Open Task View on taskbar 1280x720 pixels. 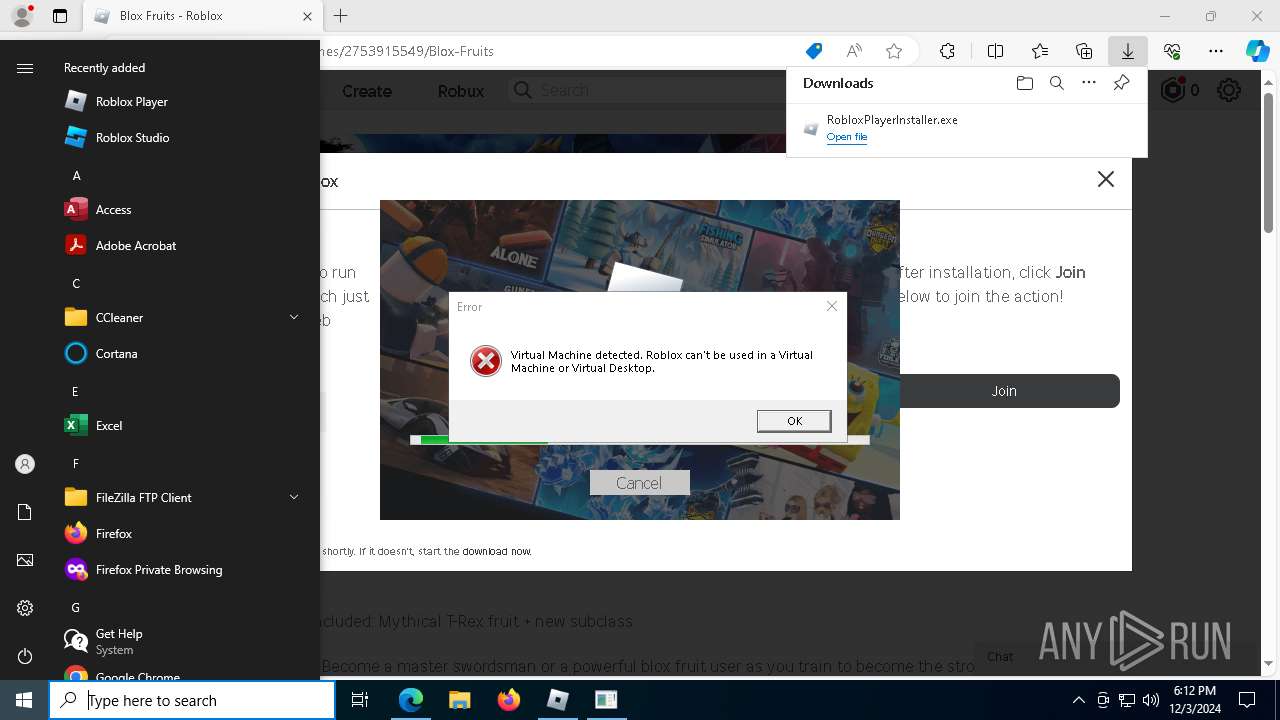[x=360, y=700]
